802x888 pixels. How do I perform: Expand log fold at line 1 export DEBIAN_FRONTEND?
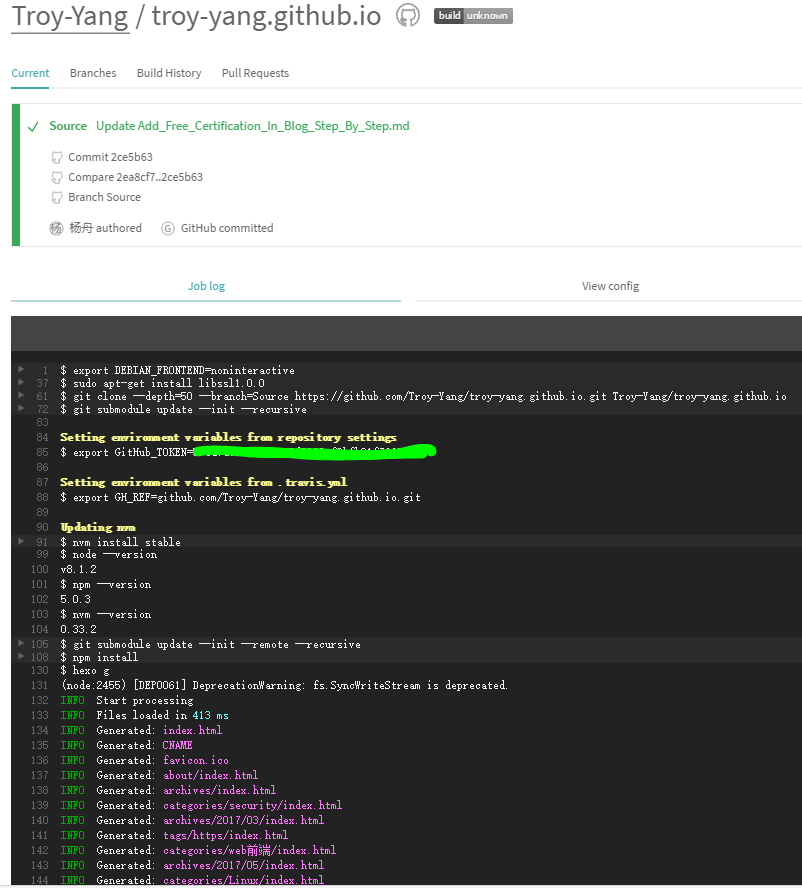(22, 369)
